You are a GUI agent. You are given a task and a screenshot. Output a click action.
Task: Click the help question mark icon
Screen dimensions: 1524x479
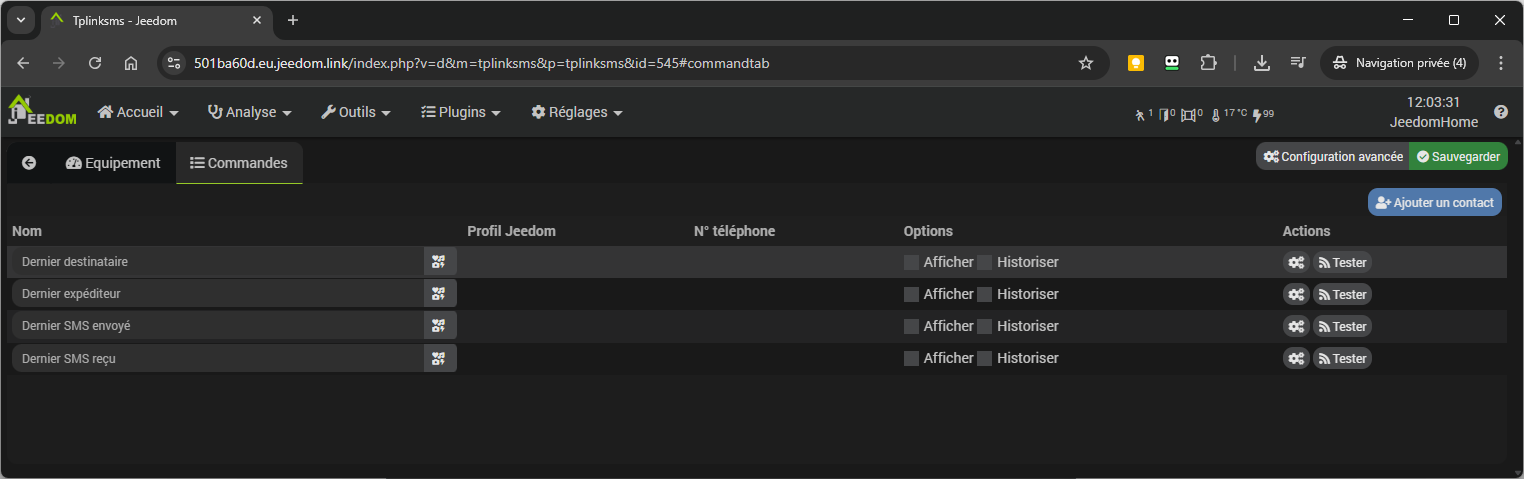pos(1500,112)
